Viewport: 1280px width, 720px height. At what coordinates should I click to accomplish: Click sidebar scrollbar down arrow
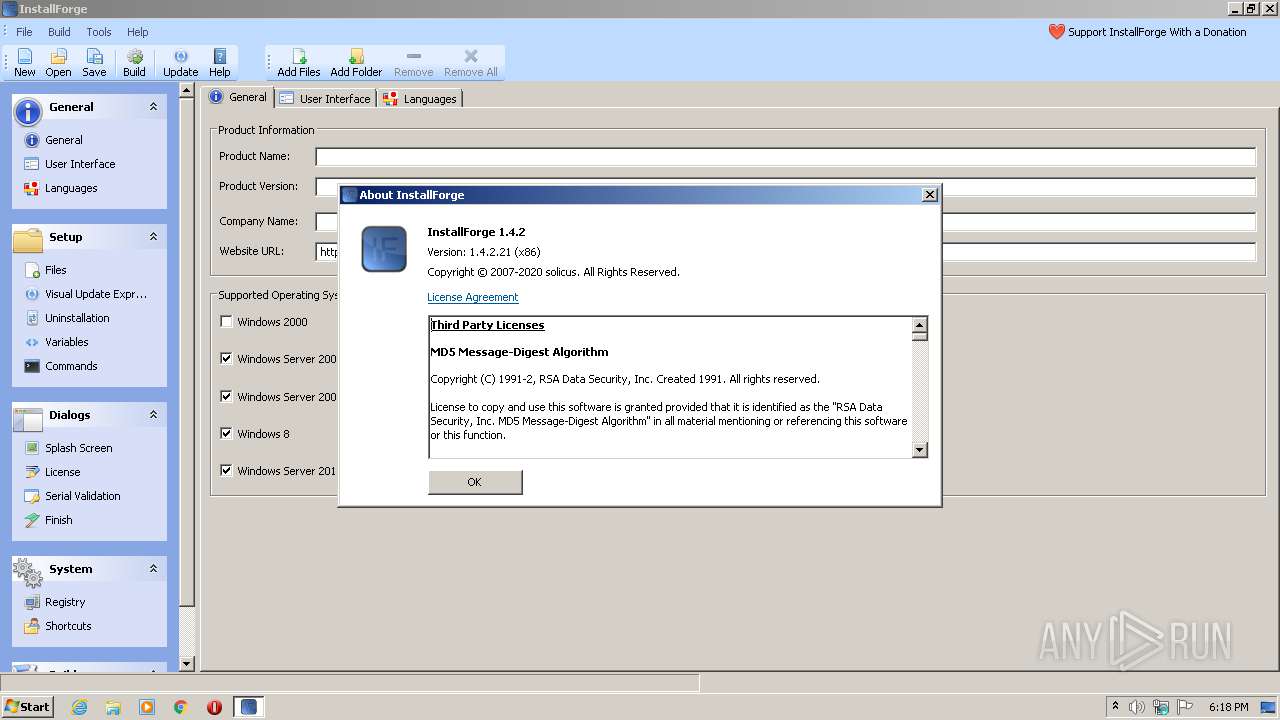tap(186, 663)
